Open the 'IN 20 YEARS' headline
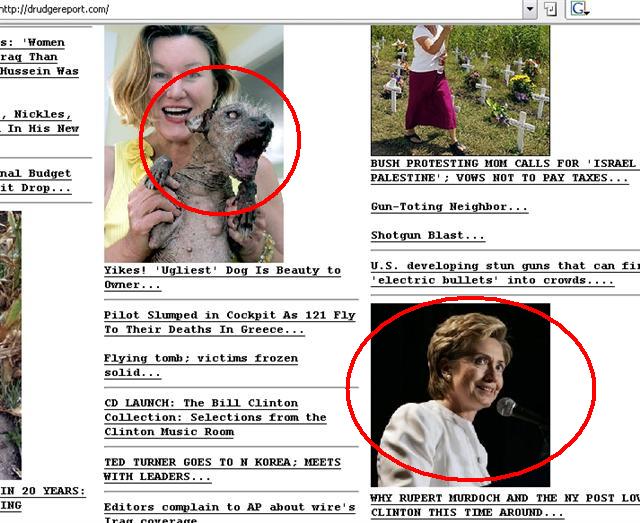This screenshot has height=523, width=640. click(43, 498)
